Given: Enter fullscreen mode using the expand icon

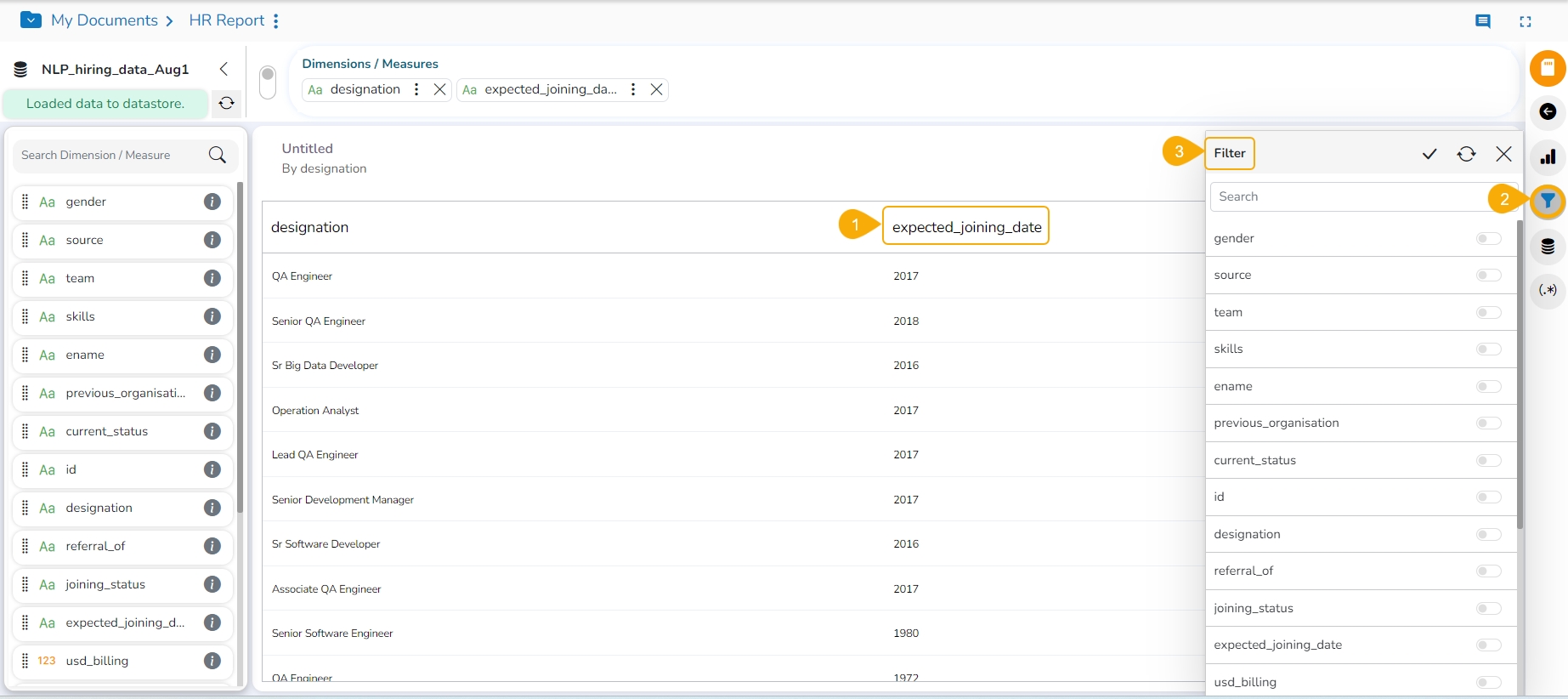Looking at the screenshot, I should tap(1526, 21).
